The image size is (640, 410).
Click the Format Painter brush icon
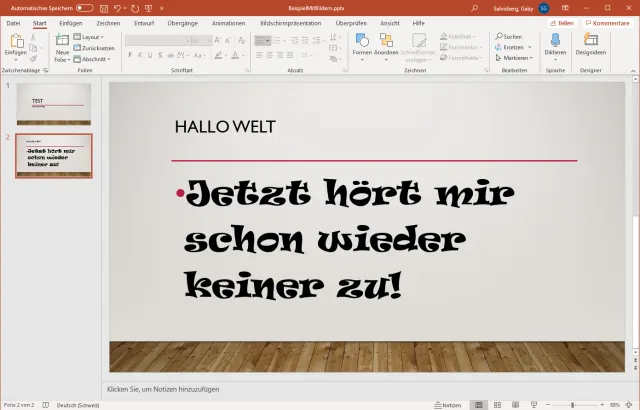coord(33,59)
